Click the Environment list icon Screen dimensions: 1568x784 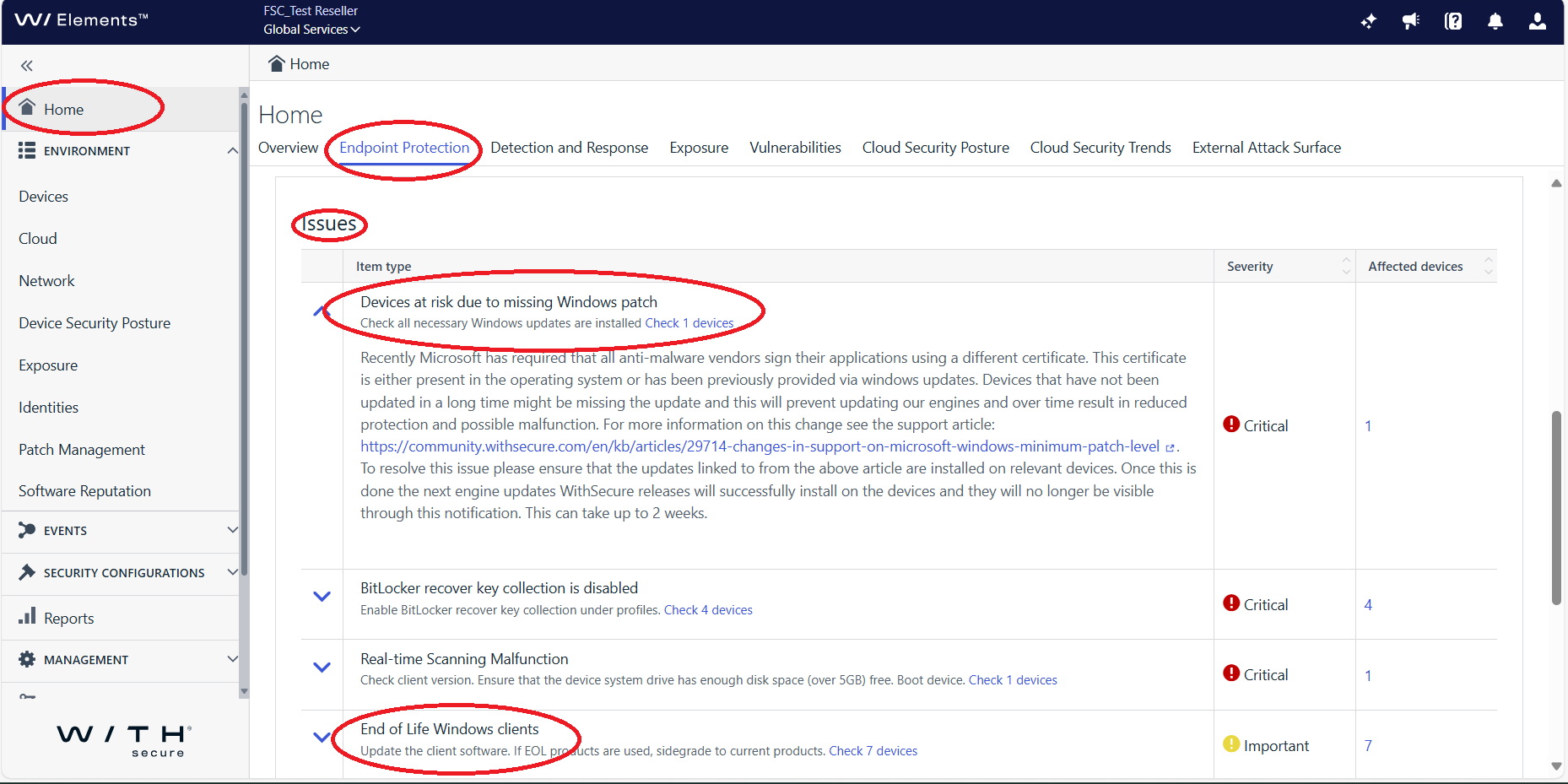pos(27,150)
